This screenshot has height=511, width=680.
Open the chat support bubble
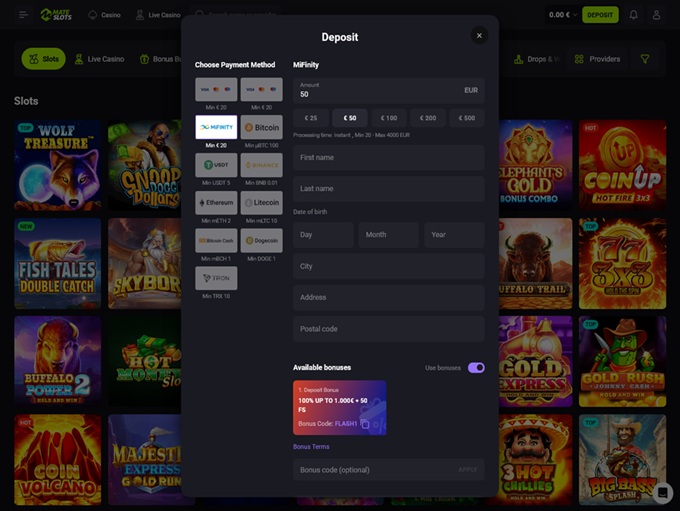662,491
